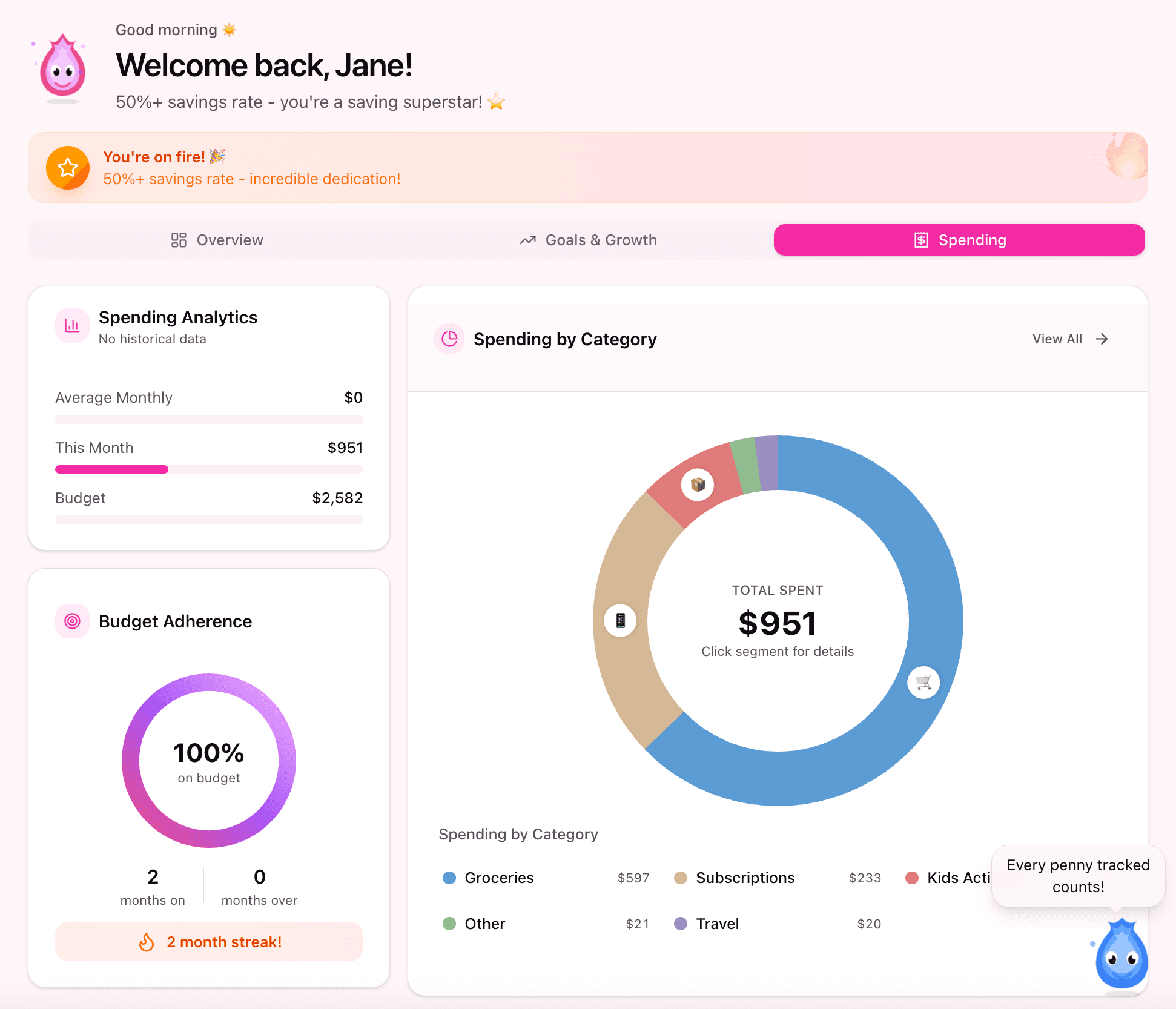Switch to the Overview tab

217,240
